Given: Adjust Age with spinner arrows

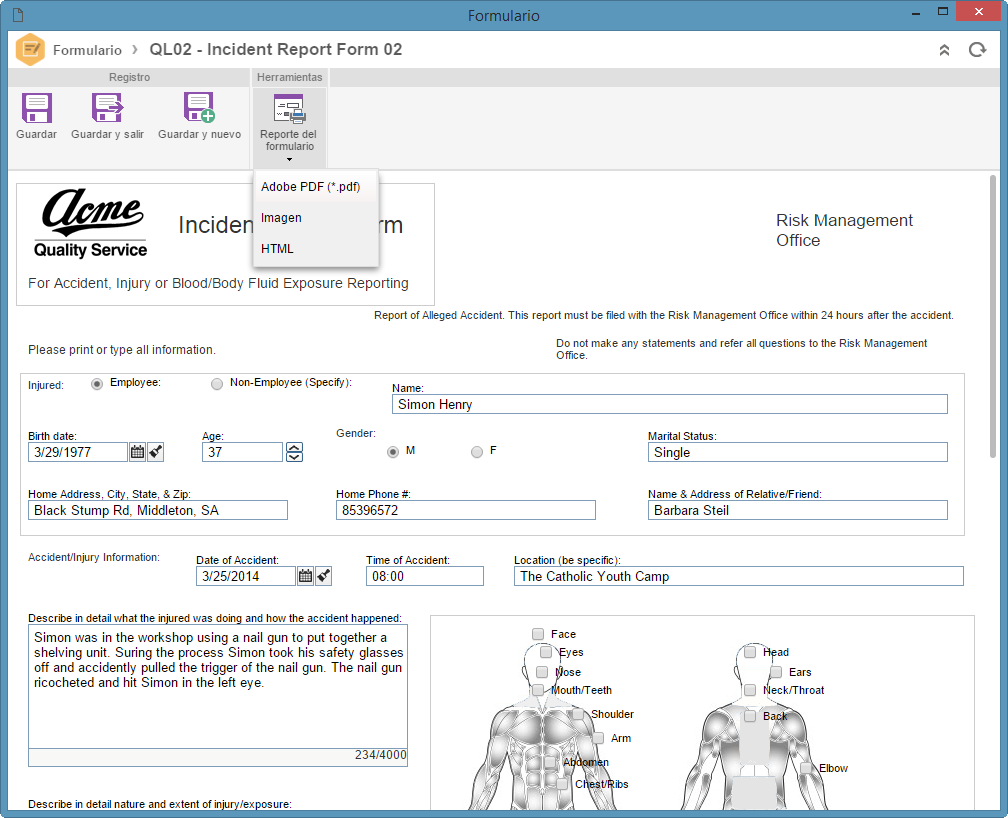Looking at the screenshot, I should coord(294,452).
